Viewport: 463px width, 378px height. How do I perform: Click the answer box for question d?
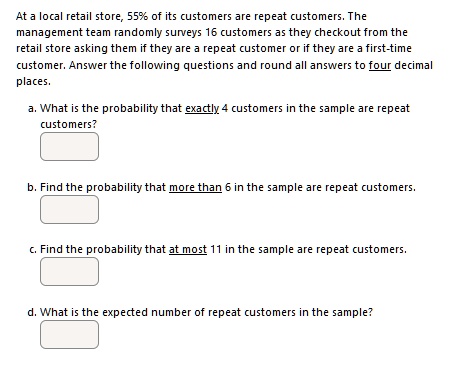coord(69,335)
